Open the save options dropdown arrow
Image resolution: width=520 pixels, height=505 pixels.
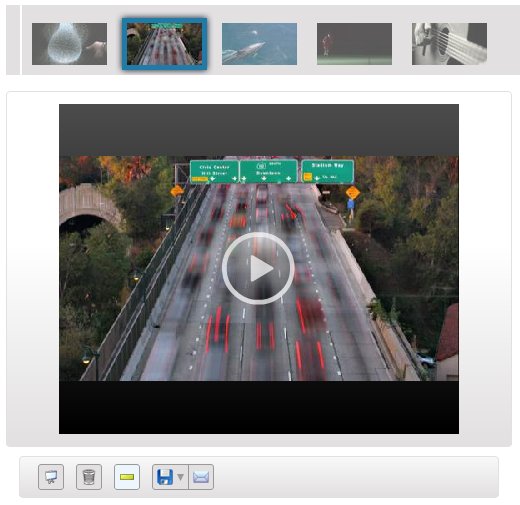pyautogui.click(x=180, y=477)
